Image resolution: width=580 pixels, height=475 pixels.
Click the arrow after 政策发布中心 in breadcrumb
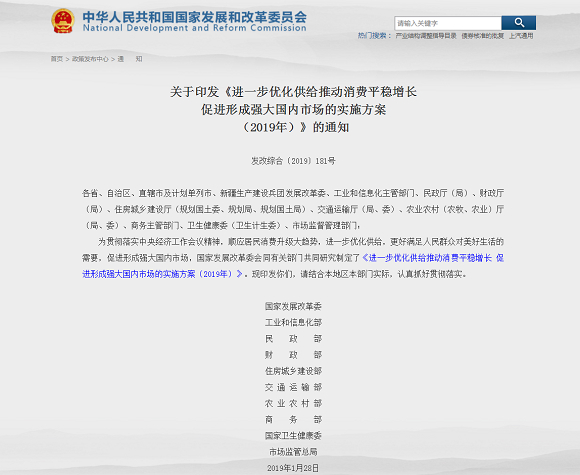[113, 59]
